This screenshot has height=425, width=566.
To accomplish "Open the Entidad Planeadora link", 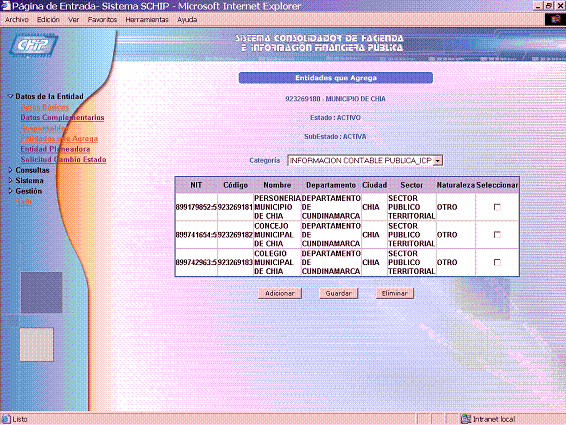I will click(55, 149).
